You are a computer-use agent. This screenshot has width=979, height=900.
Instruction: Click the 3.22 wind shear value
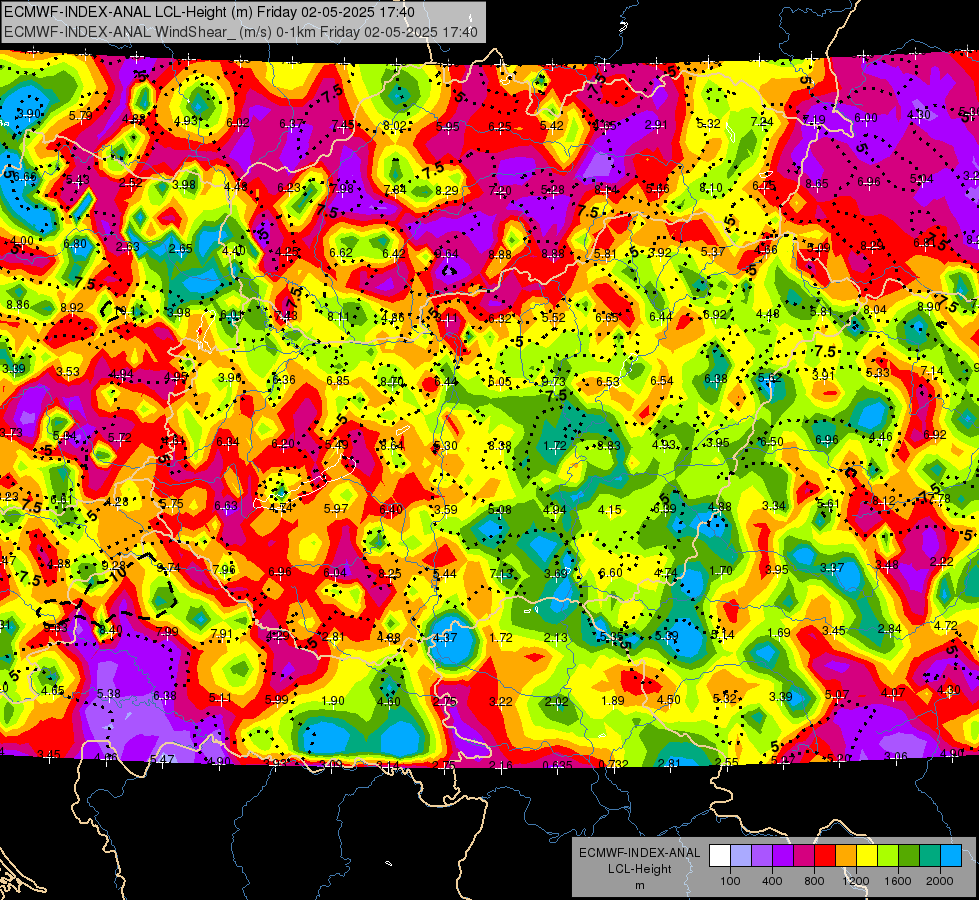coord(501,701)
